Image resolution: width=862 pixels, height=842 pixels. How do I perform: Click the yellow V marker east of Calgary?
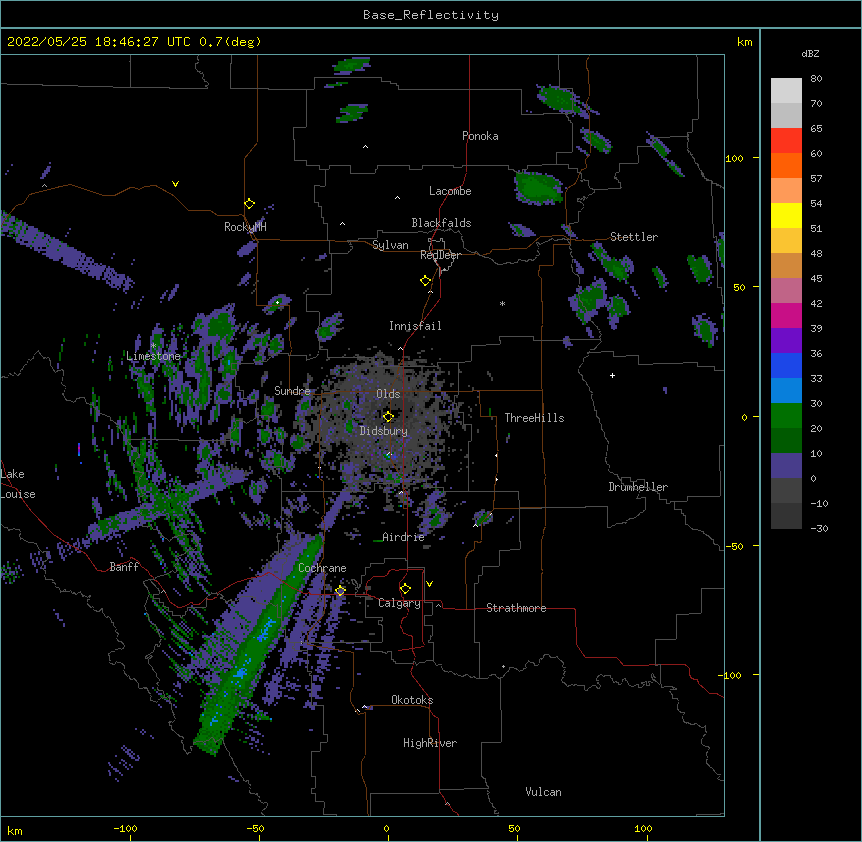[x=429, y=584]
